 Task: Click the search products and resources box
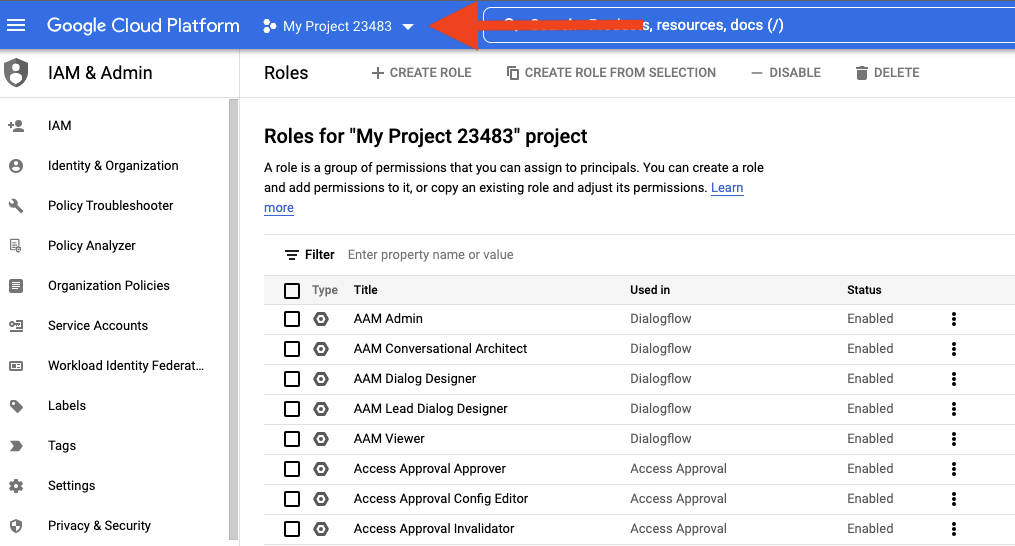tap(750, 25)
